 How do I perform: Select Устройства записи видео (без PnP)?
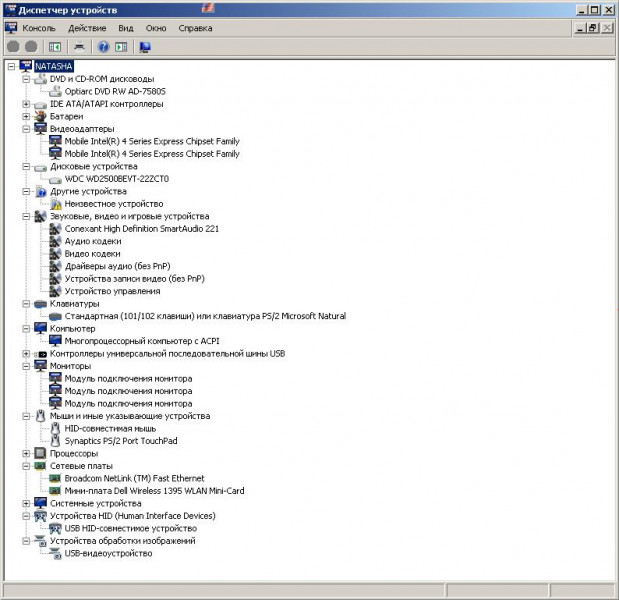[134, 279]
